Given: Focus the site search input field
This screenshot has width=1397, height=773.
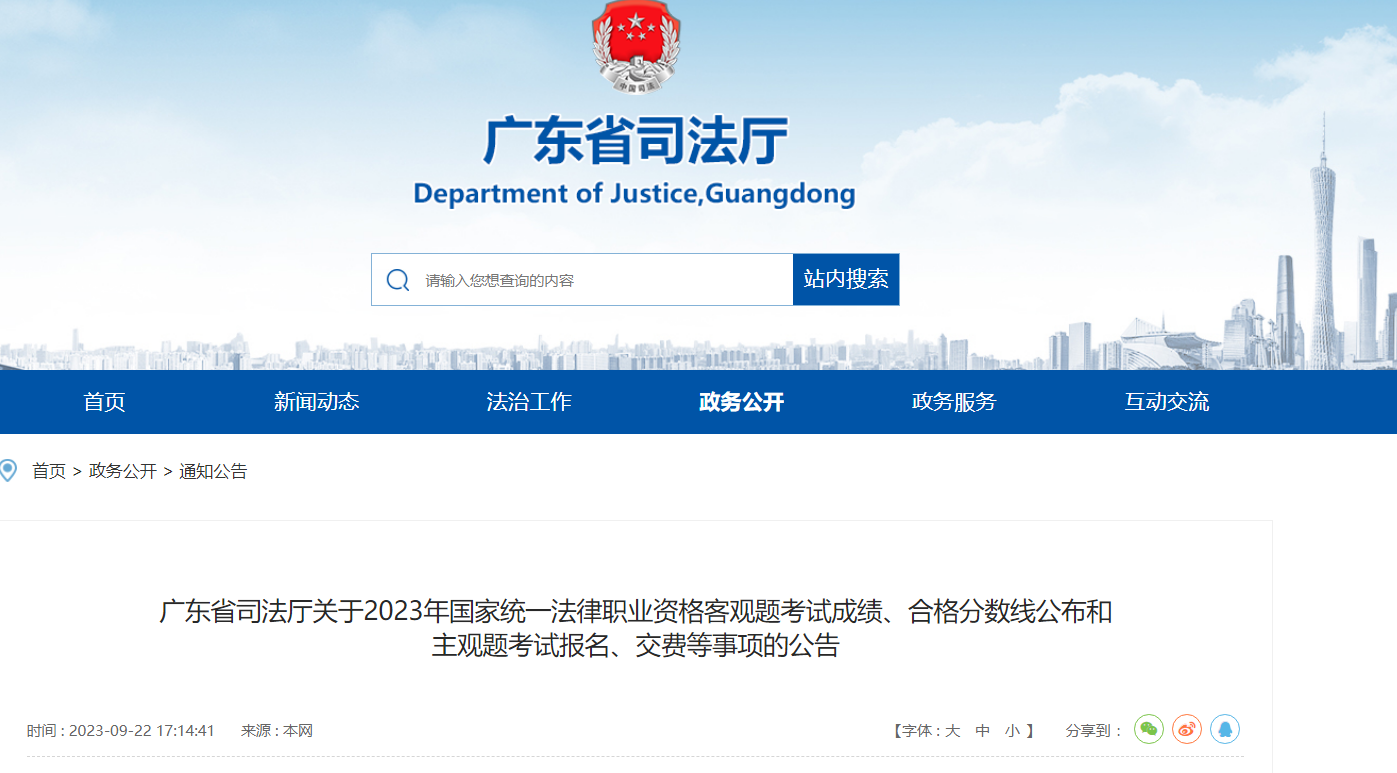Looking at the screenshot, I should tap(582, 279).
